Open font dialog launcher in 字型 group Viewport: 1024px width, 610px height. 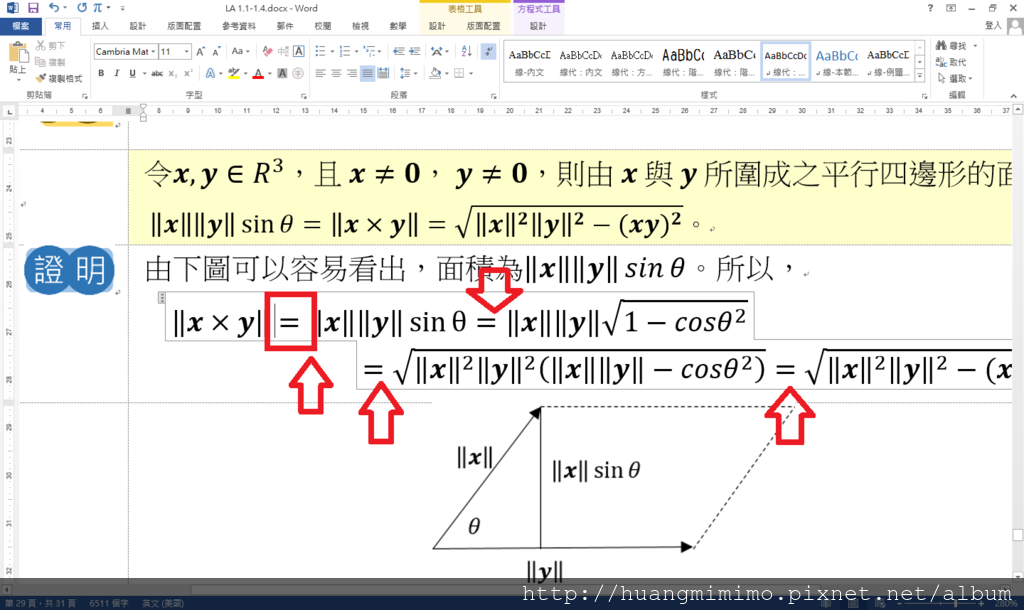point(304,96)
